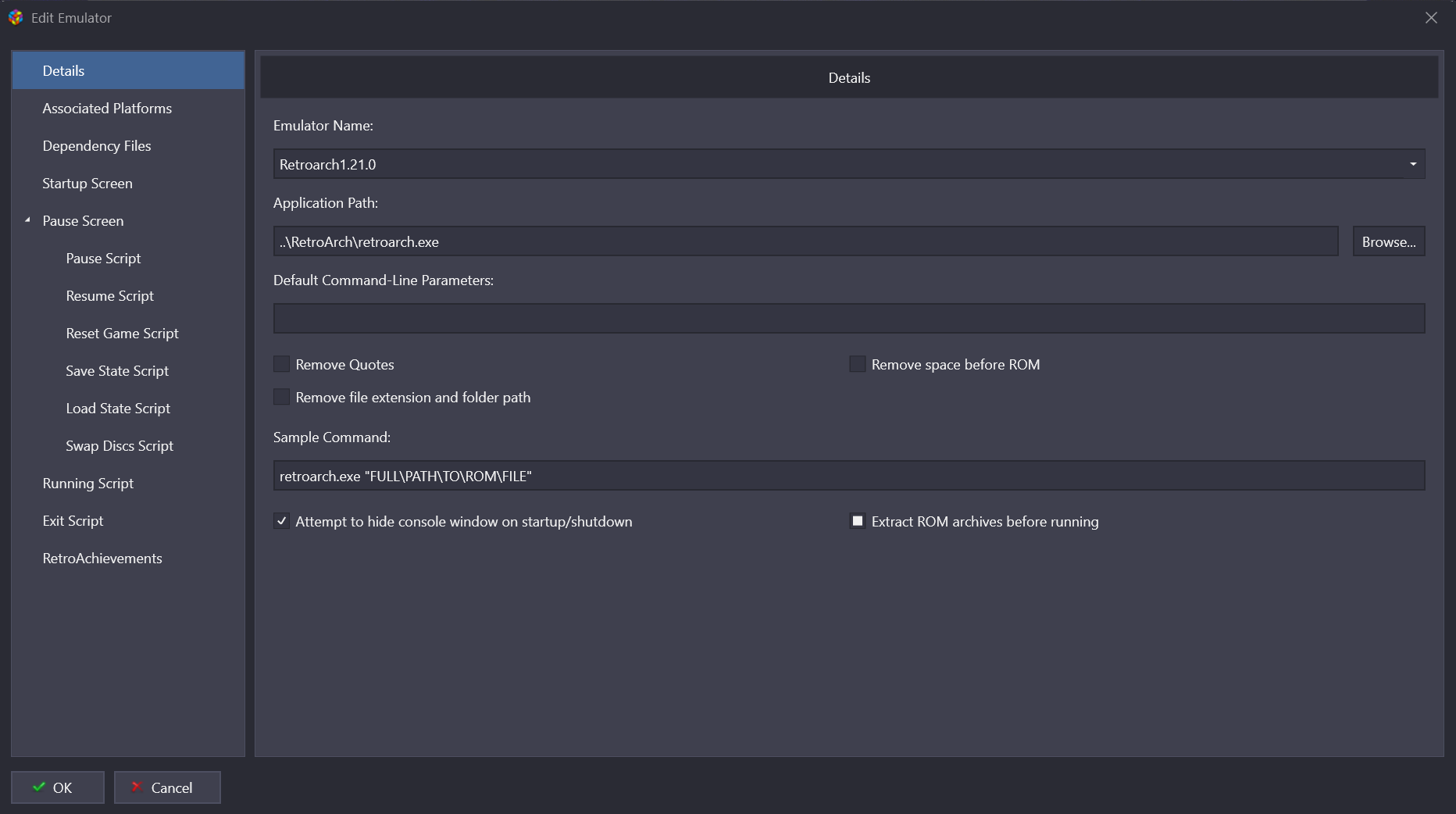Click the LaunchBox app icon in title bar

16,17
